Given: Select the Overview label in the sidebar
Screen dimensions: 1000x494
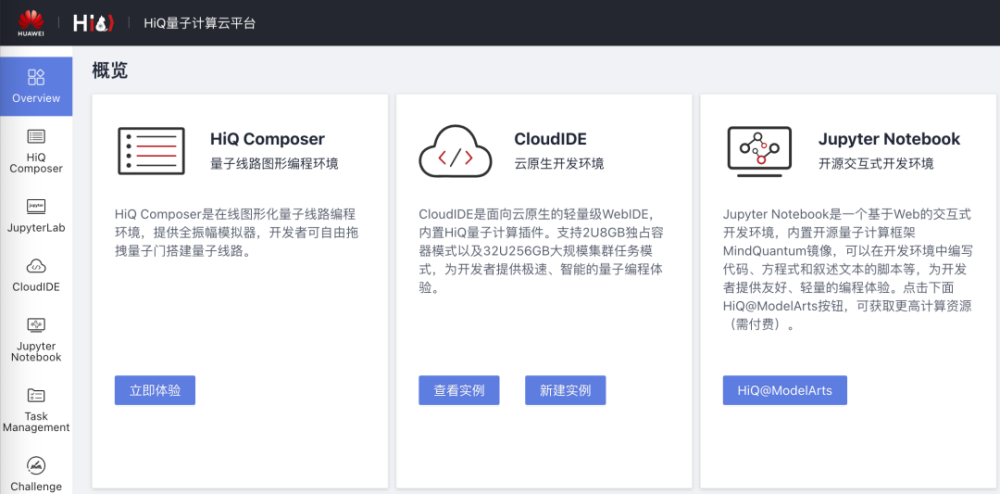Looking at the screenshot, I should tap(36, 98).
